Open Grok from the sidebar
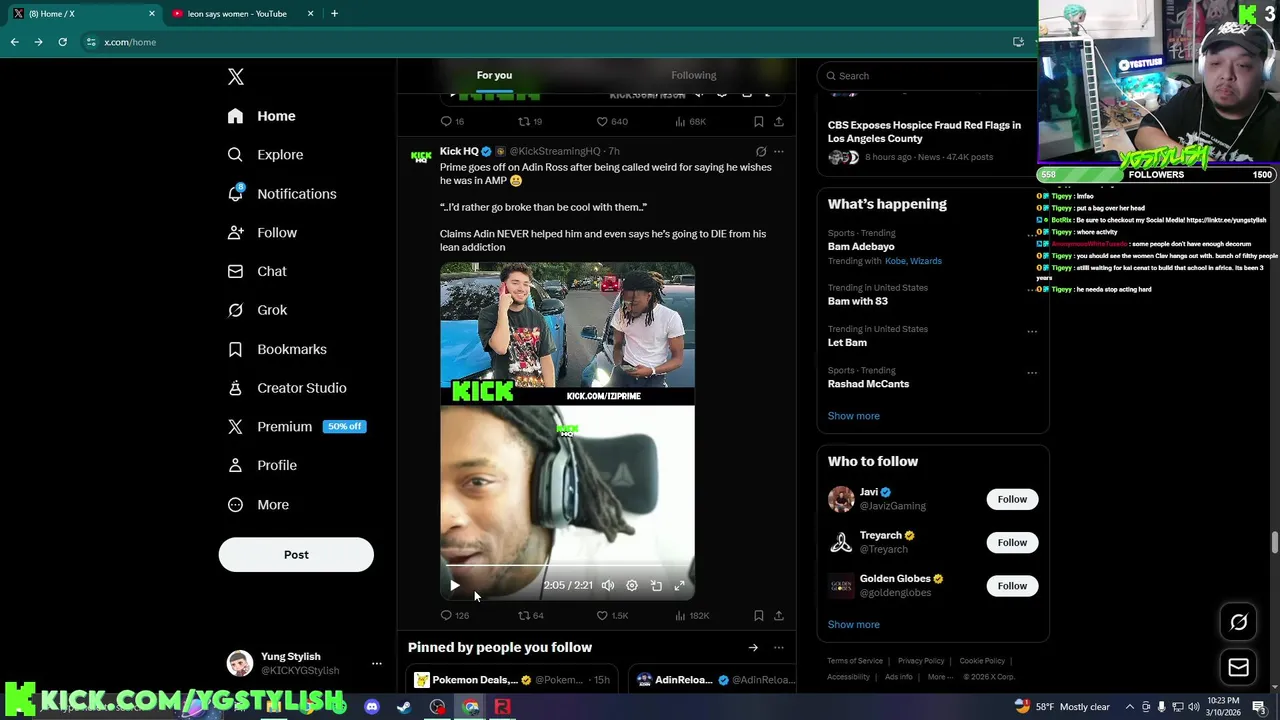This screenshot has height=720, width=1280. [x=257, y=310]
